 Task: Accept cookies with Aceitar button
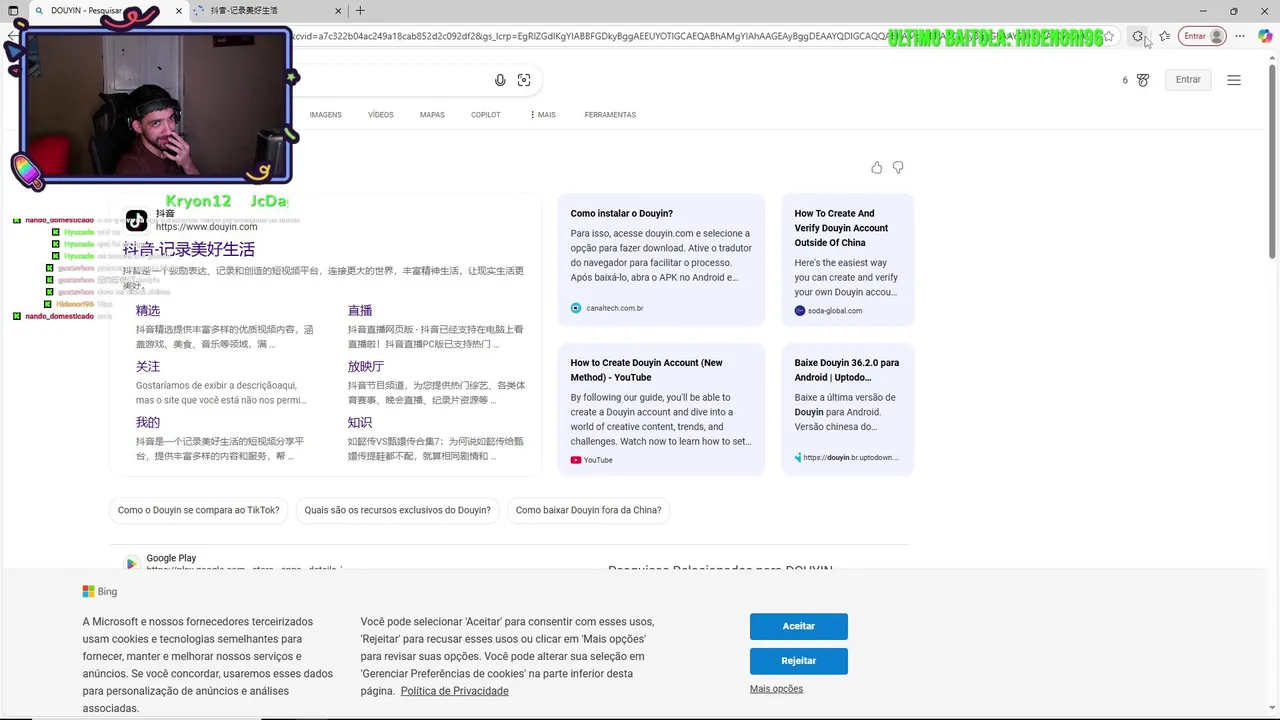[799, 626]
